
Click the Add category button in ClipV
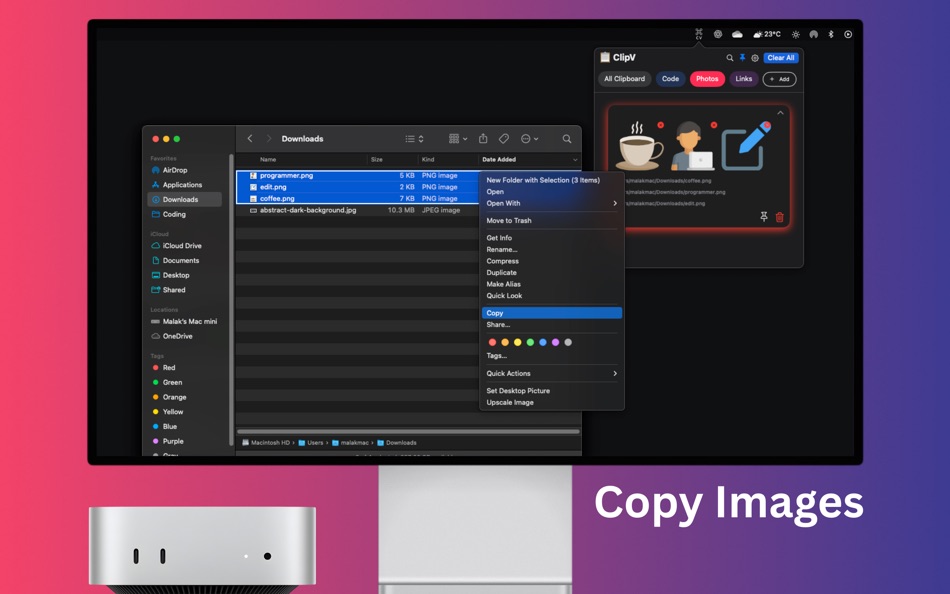point(779,79)
